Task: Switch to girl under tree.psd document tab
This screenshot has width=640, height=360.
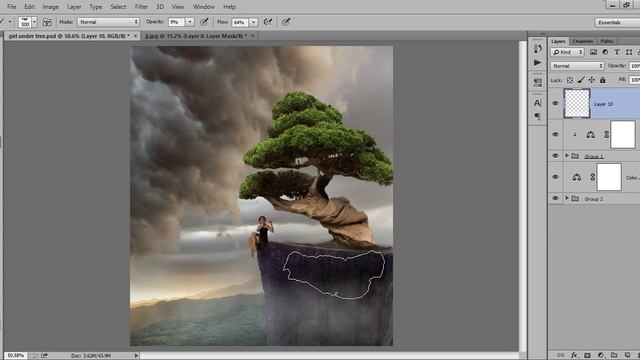Action: [x=72, y=36]
